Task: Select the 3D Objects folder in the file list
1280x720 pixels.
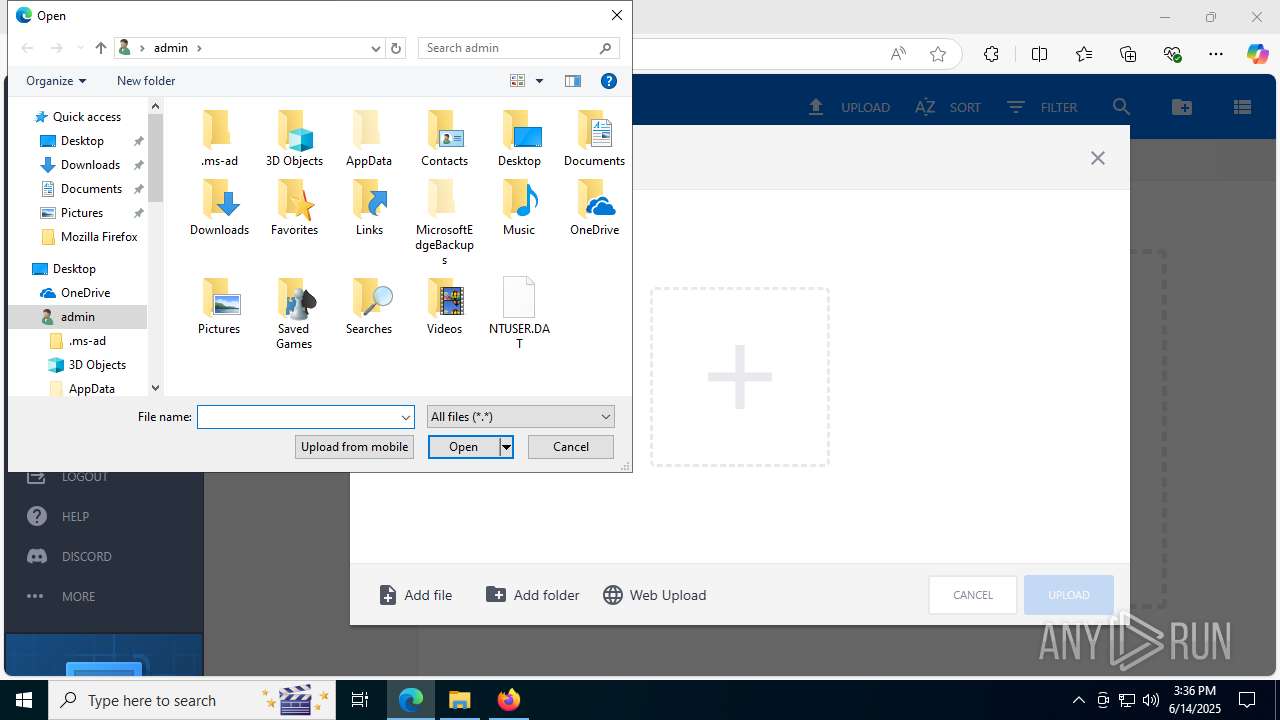Action: [294, 138]
